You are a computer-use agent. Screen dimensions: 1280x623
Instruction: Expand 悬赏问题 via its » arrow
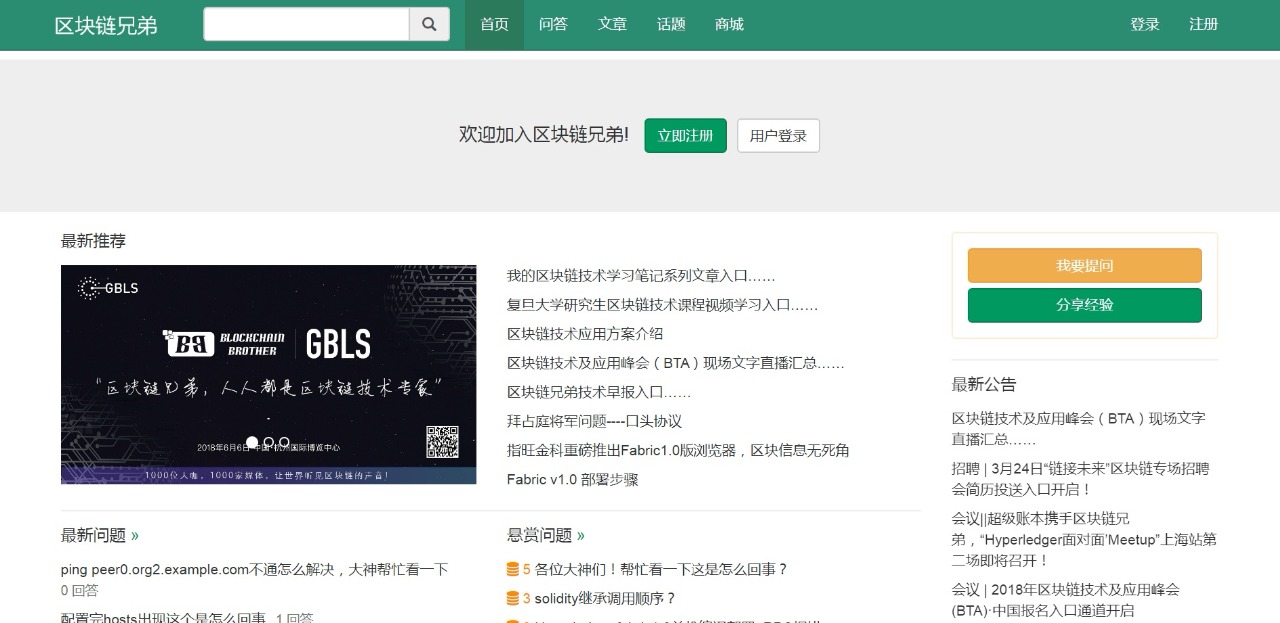click(581, 536)
